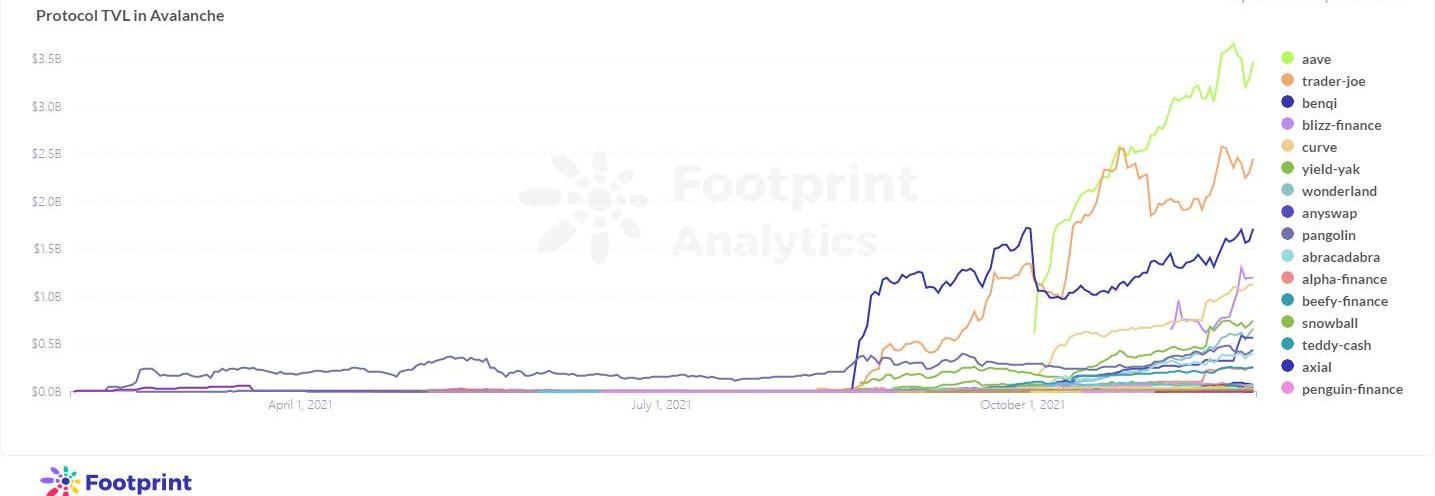Click the beefy-finance legend marker
This screenshot has height=496, width=1435.
1287,301
